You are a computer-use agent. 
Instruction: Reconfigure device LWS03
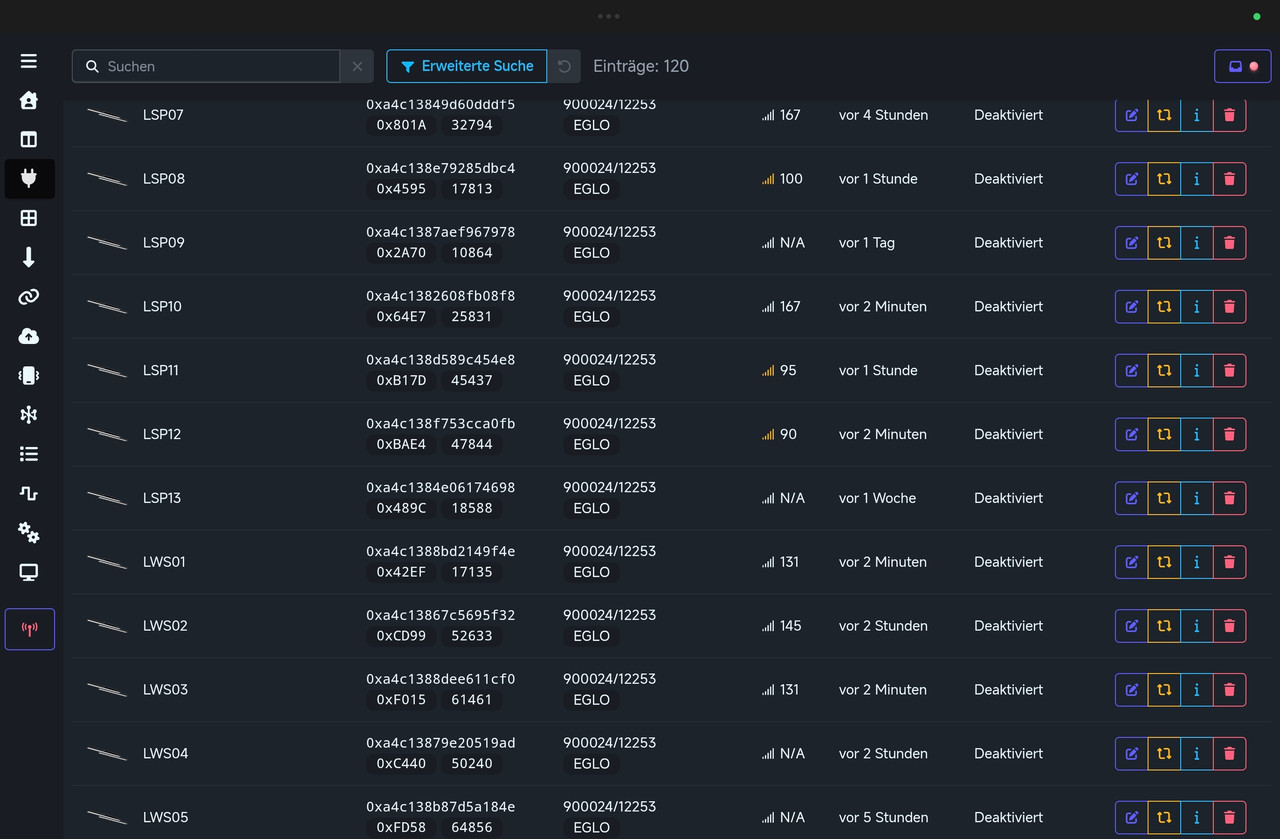click(1164, 690)
